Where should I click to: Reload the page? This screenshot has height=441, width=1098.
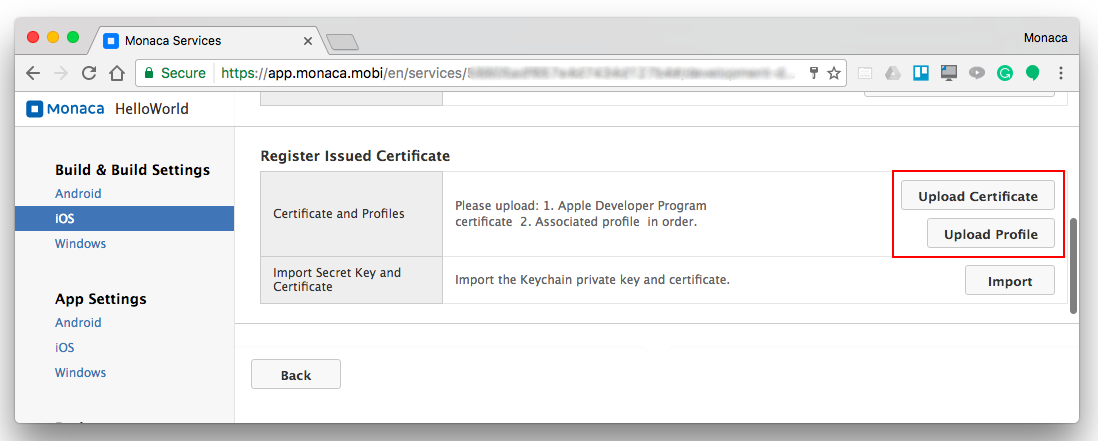pyautogui.click(x=89, y=73)
